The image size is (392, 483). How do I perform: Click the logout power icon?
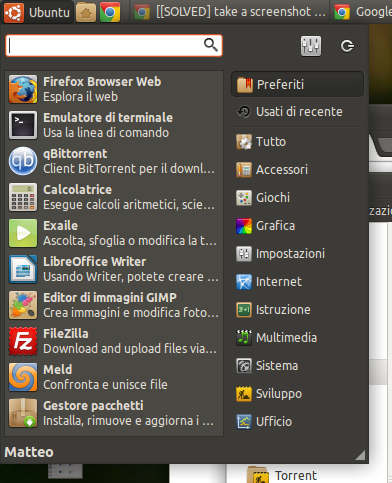click(347, 46)
